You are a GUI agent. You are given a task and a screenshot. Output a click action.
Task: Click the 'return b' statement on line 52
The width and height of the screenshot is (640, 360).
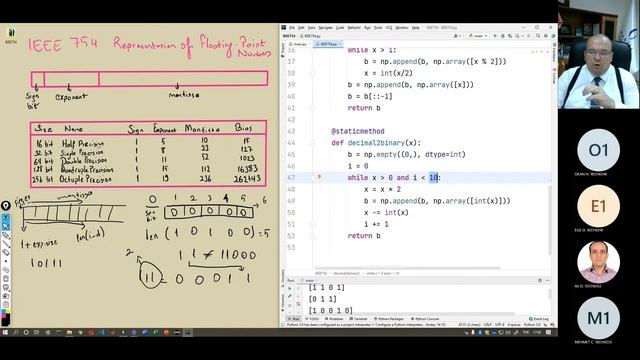point(364,236)
